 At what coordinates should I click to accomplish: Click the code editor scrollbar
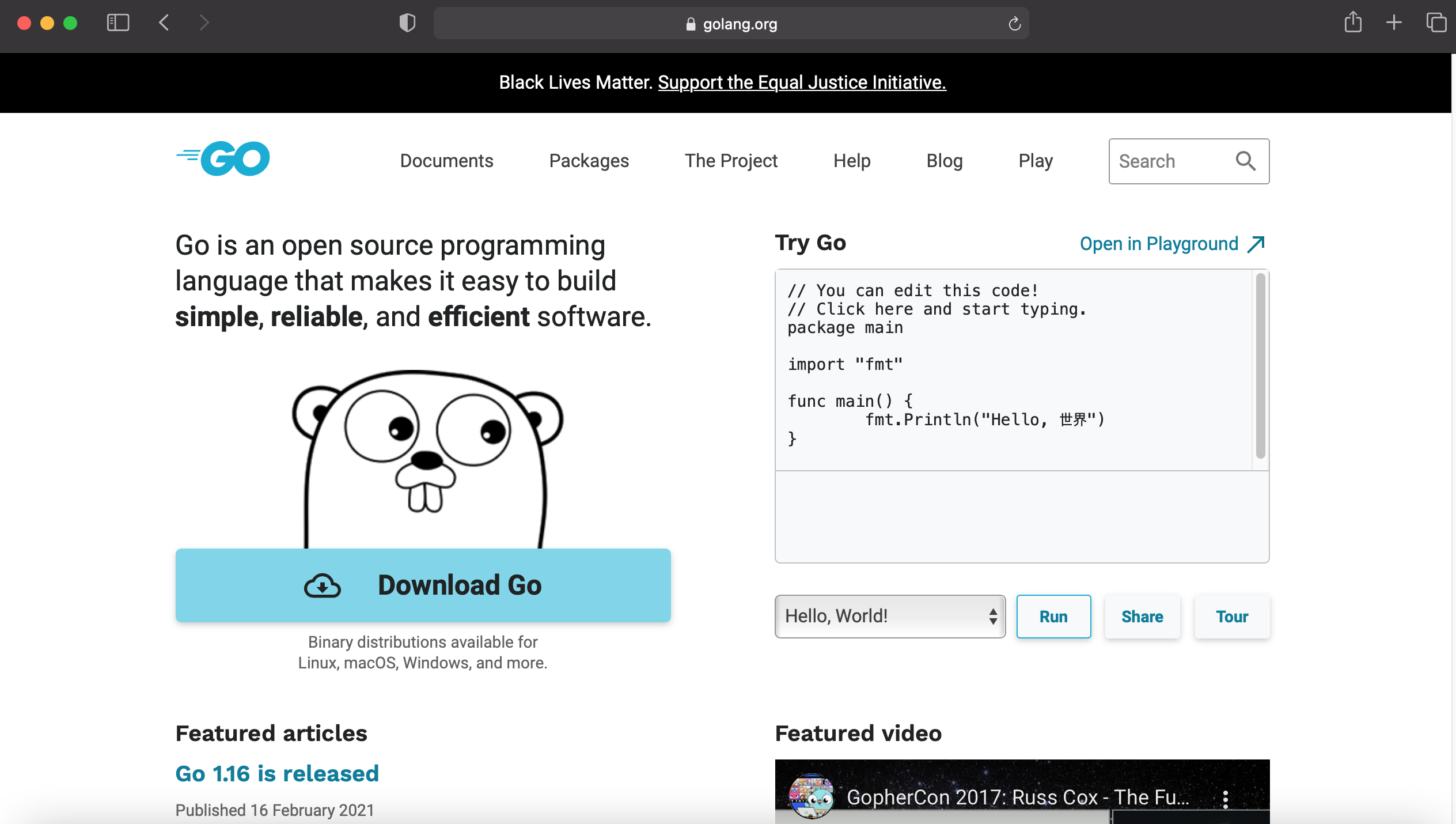tap(1260, 366)
